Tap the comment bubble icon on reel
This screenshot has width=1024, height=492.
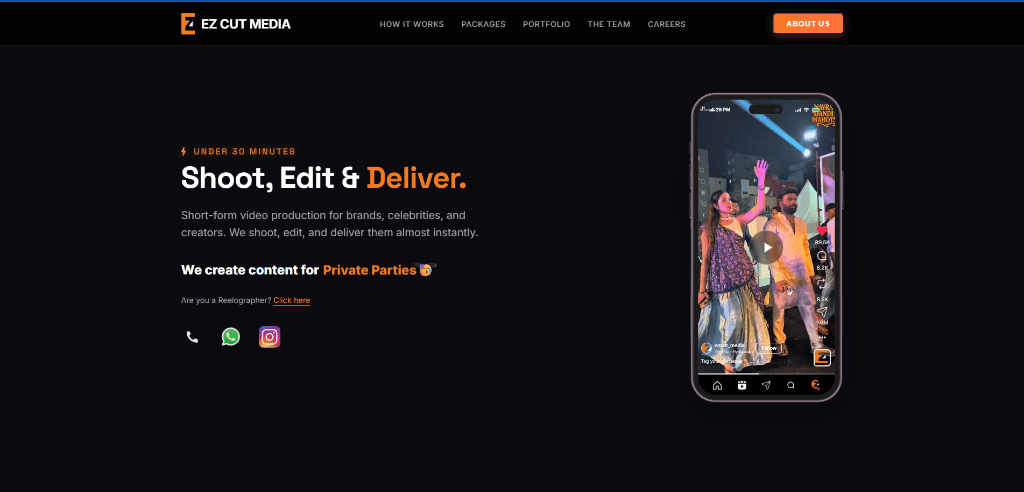[822, 256]
